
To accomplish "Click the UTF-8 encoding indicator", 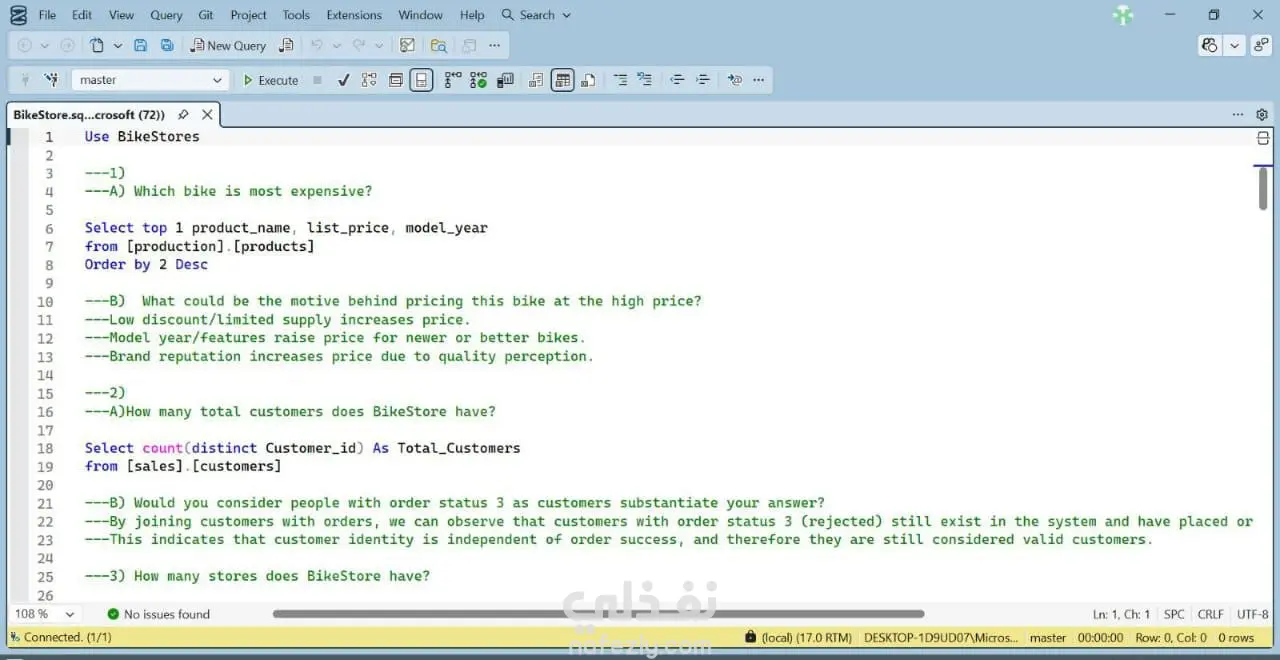I will tap(1252, 614).
